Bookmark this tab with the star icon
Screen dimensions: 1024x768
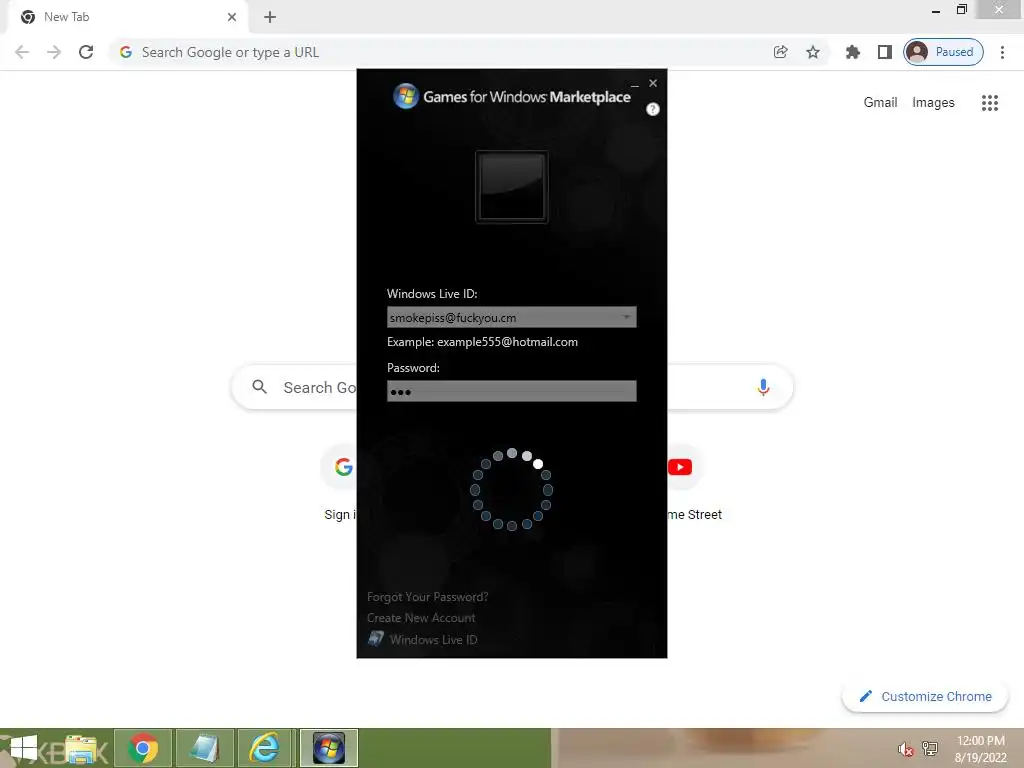pyautogui.click(x=812, y=52)
